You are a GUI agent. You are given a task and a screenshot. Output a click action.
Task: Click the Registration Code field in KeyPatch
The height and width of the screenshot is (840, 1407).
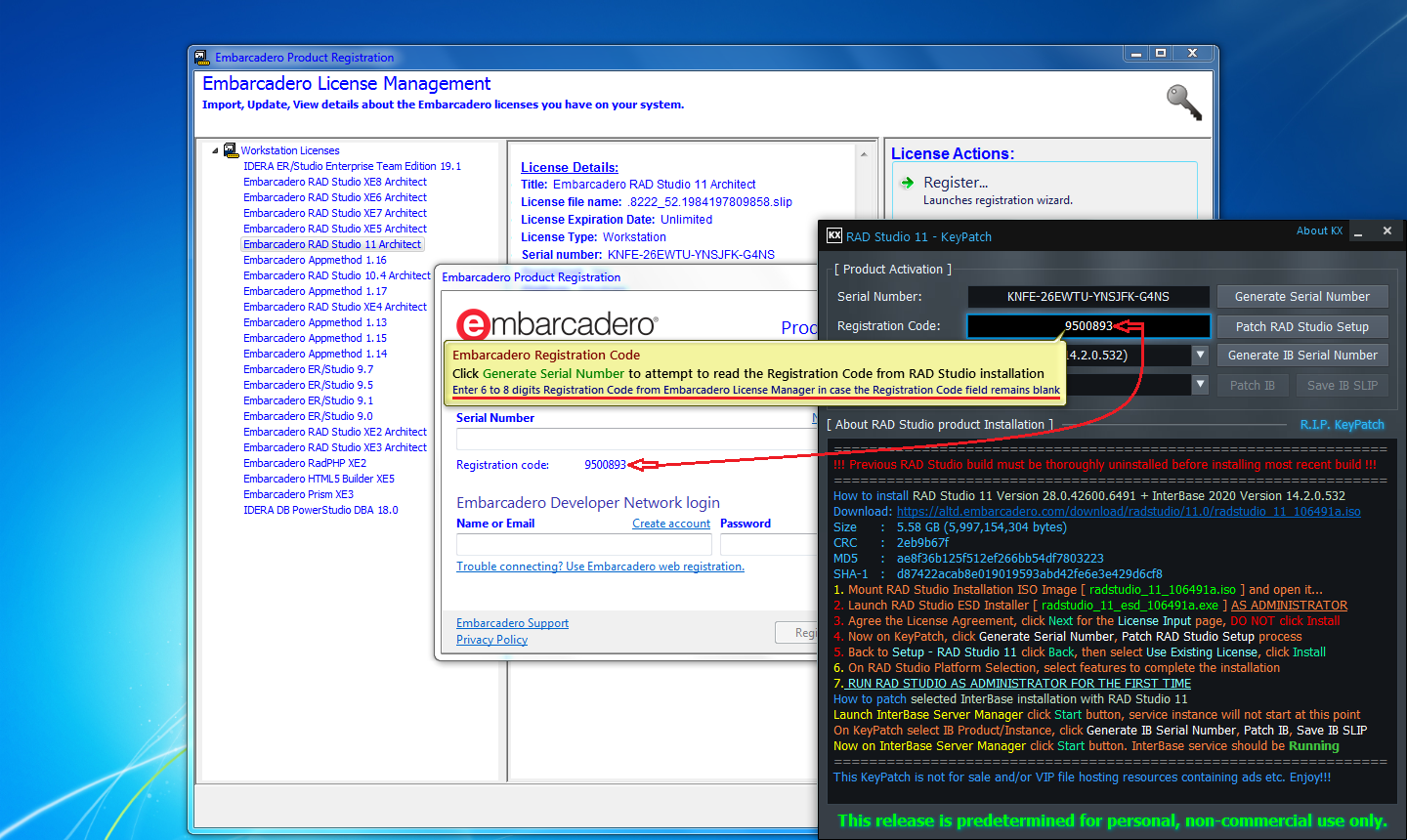point(1088,326)
